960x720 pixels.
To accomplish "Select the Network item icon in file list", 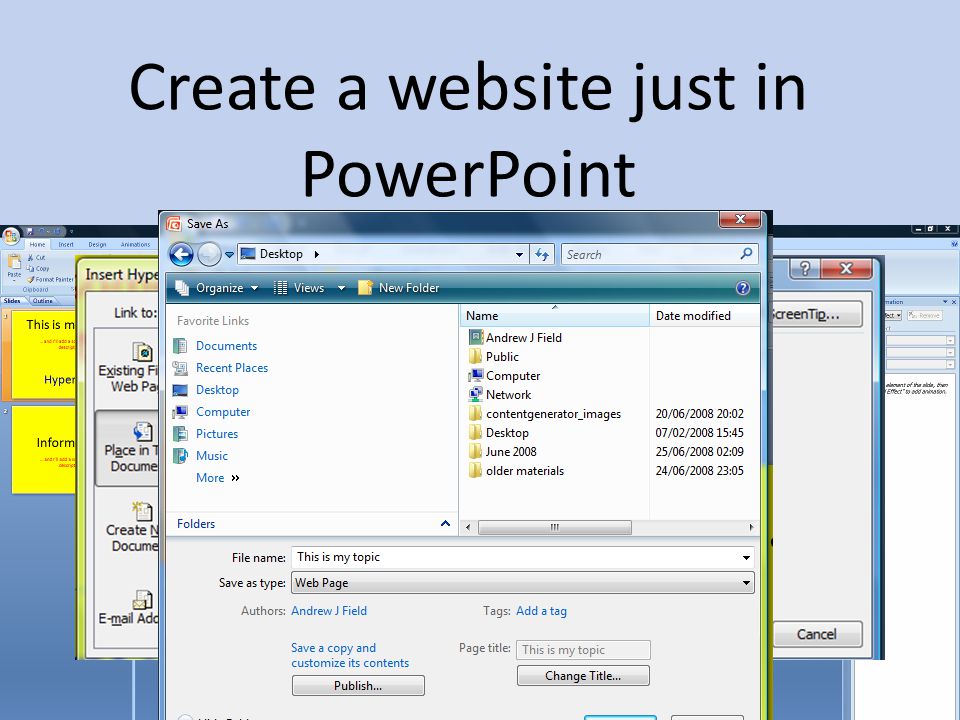I will point(476,394).
